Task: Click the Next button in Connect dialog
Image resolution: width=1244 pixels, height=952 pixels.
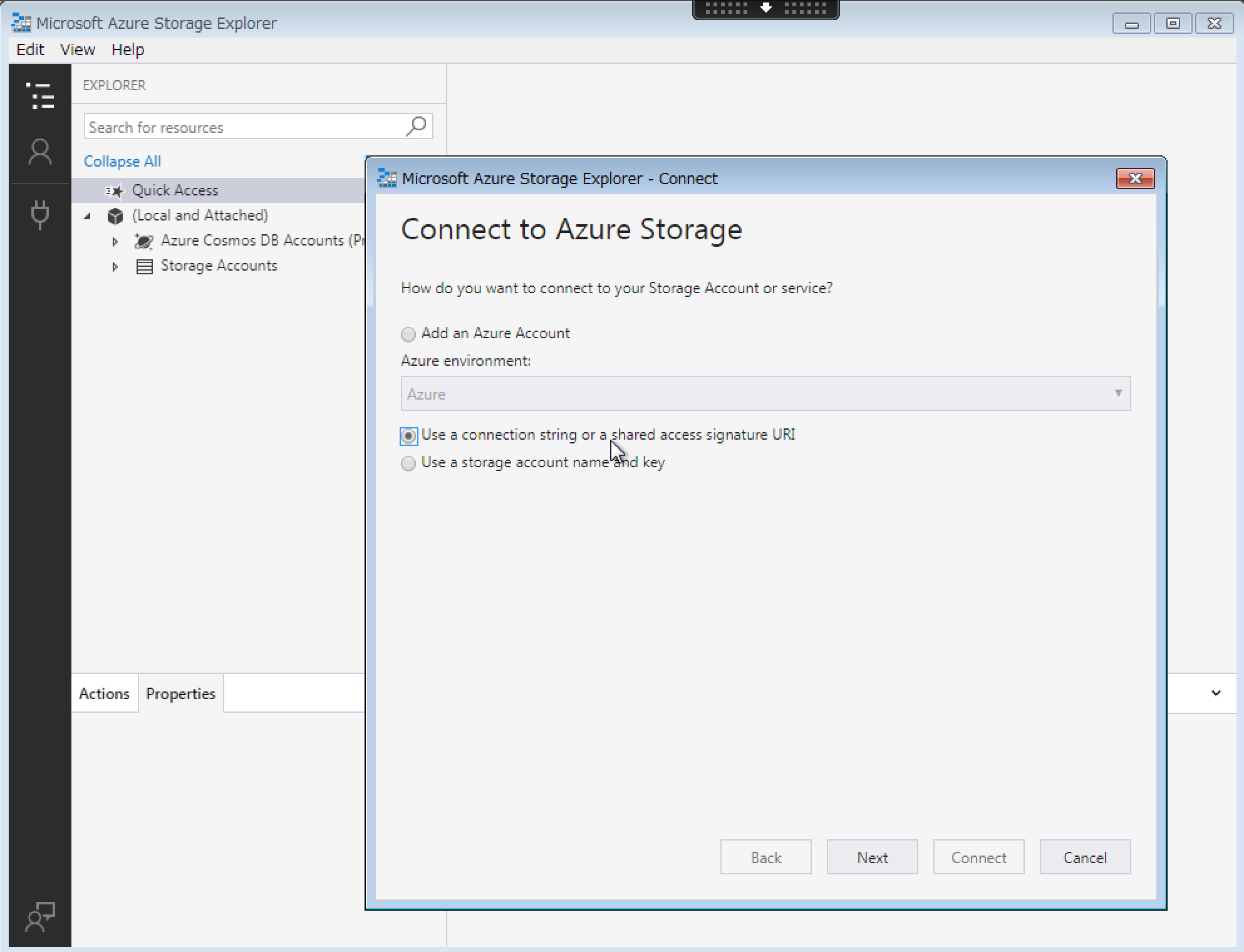Action: [x=871, y=857]
